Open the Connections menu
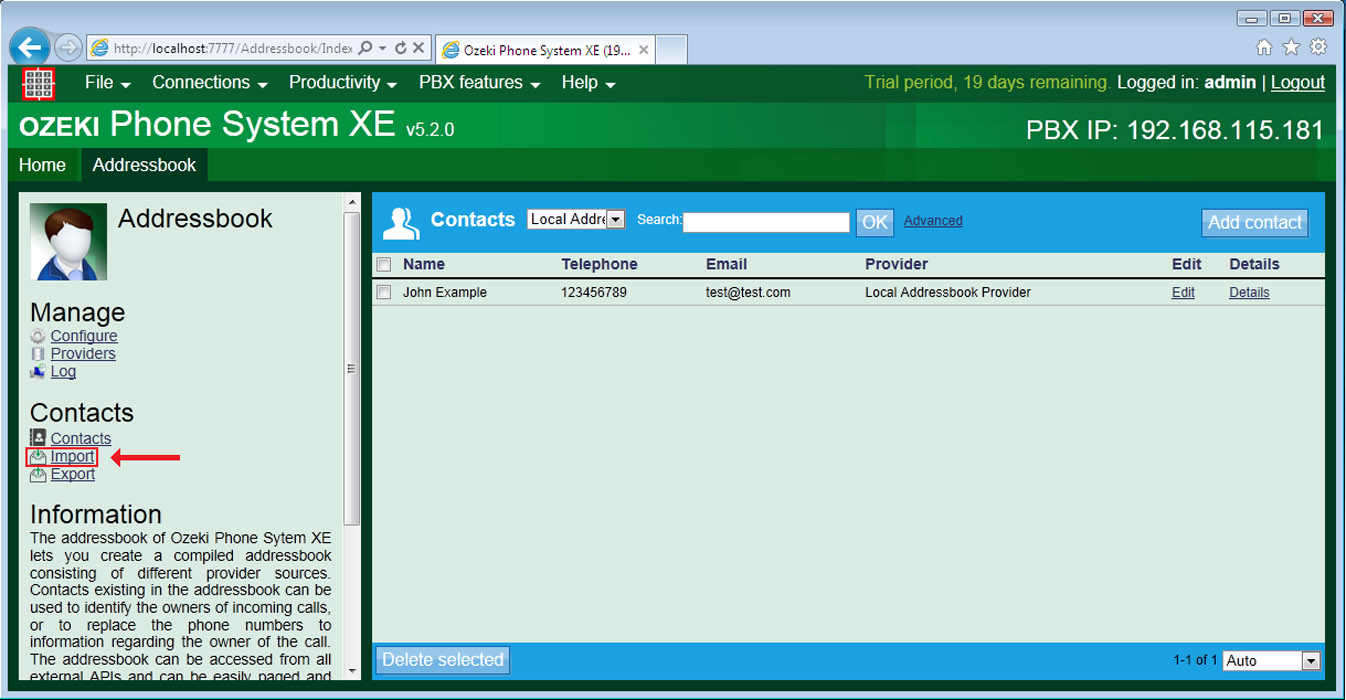Image resolution: width=1346 pixels, height=700 pixels. coord(210,83)
